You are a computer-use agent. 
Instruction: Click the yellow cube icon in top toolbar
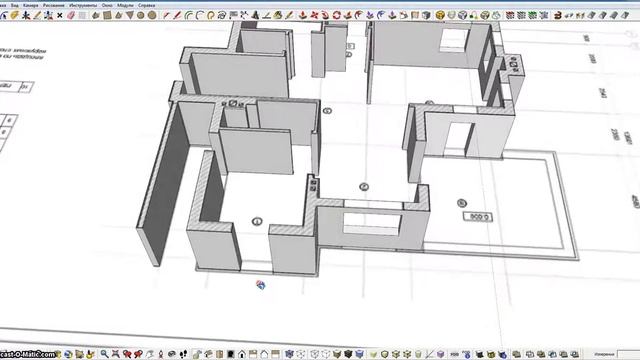440,15
